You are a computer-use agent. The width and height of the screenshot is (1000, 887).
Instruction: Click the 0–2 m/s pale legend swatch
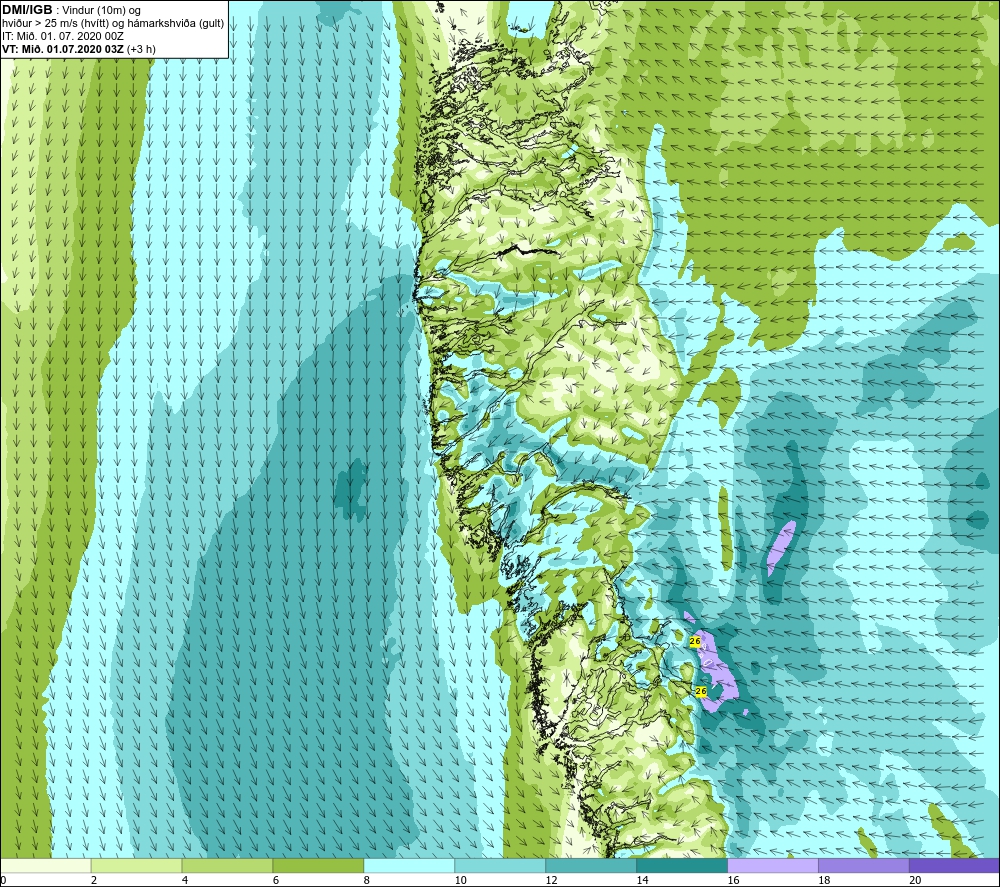click(46, 866)
